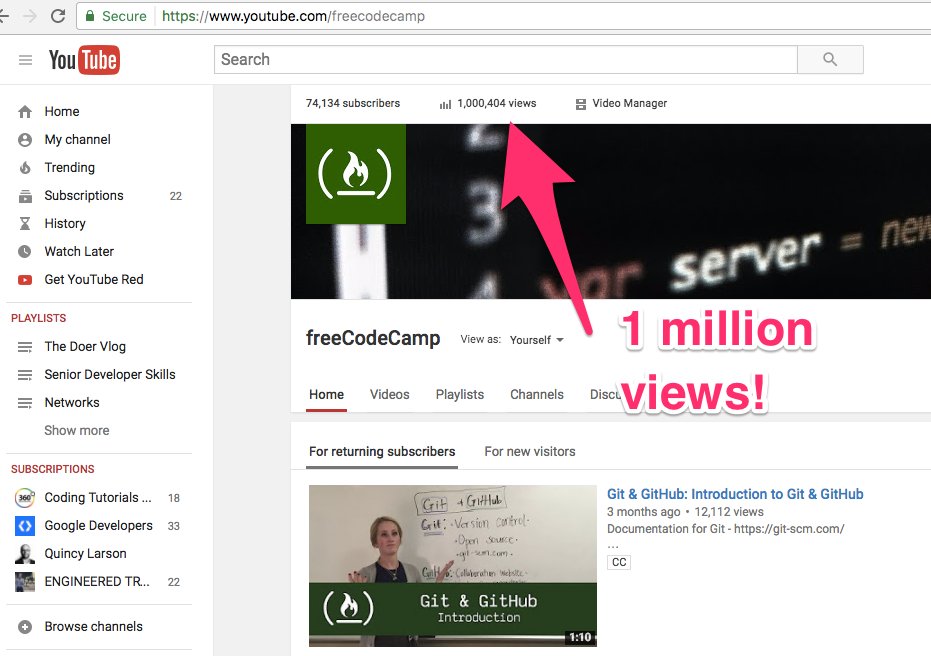Image resolution: width=931 pixels, height=656 pixels.
Task: Click the Subscriptions stack icon
Action: 25,196
